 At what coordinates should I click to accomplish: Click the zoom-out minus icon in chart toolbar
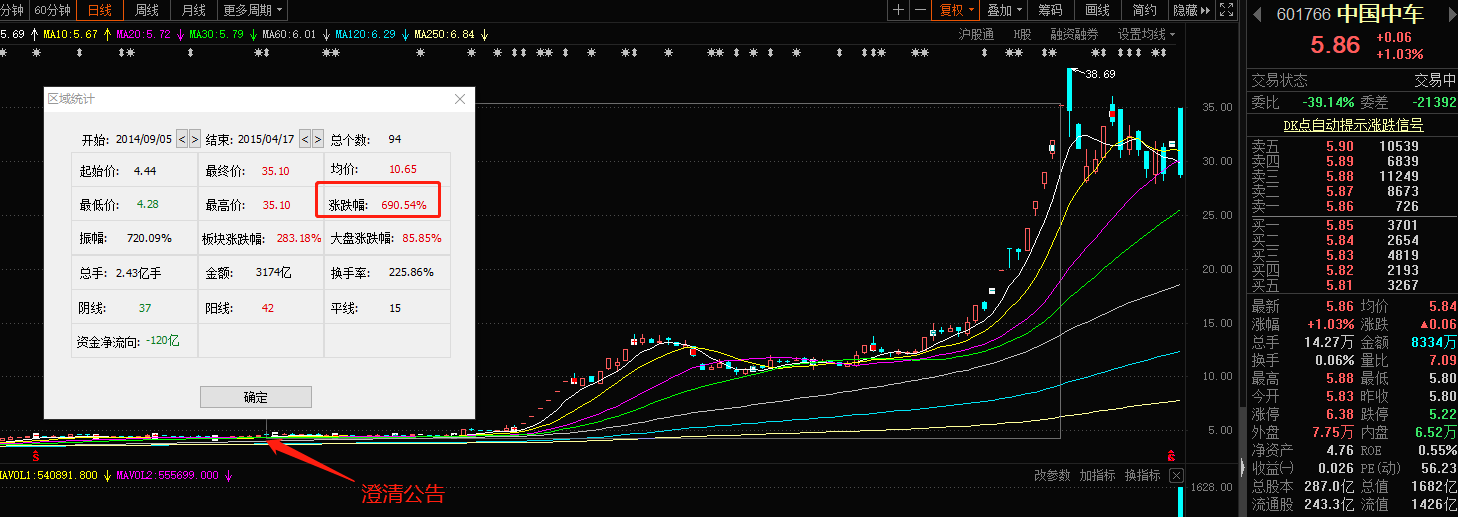click(920, 10)
